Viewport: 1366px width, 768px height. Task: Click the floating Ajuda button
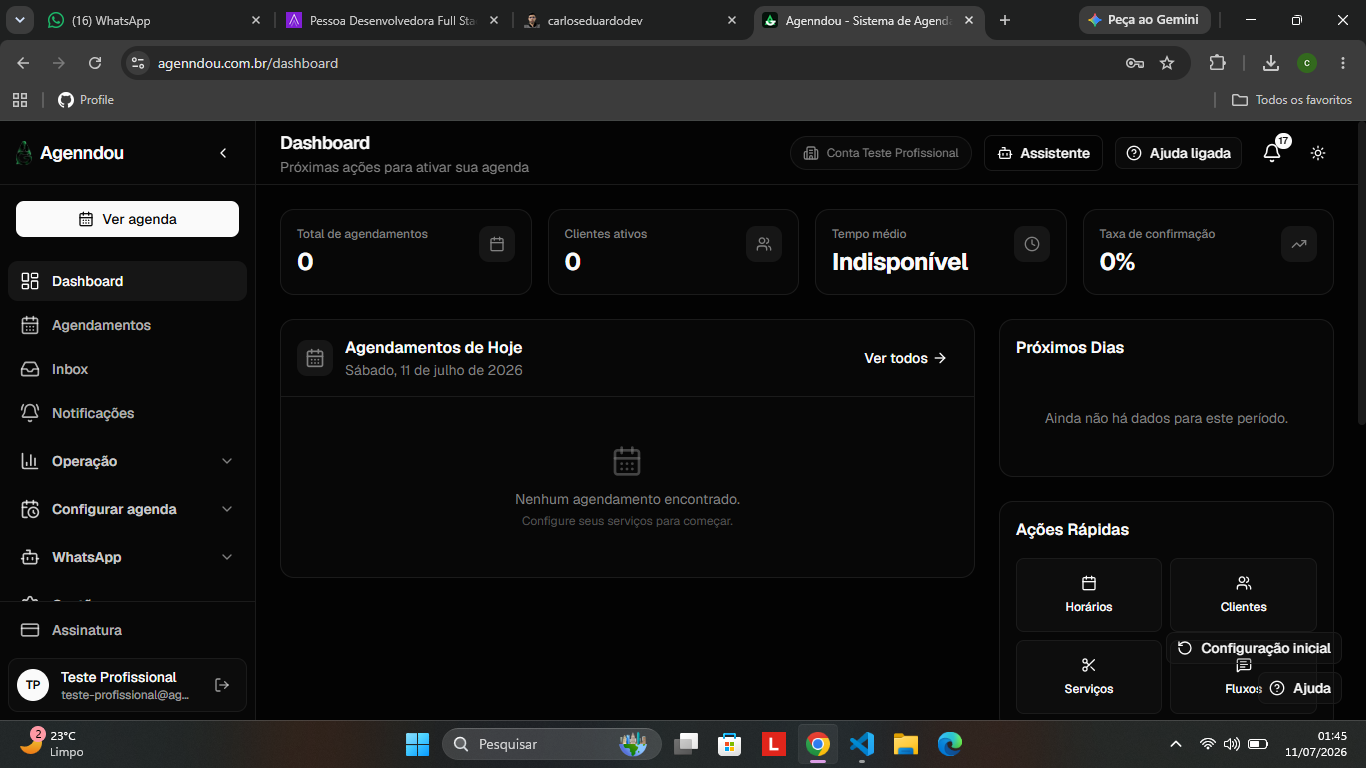[1300, 688]
